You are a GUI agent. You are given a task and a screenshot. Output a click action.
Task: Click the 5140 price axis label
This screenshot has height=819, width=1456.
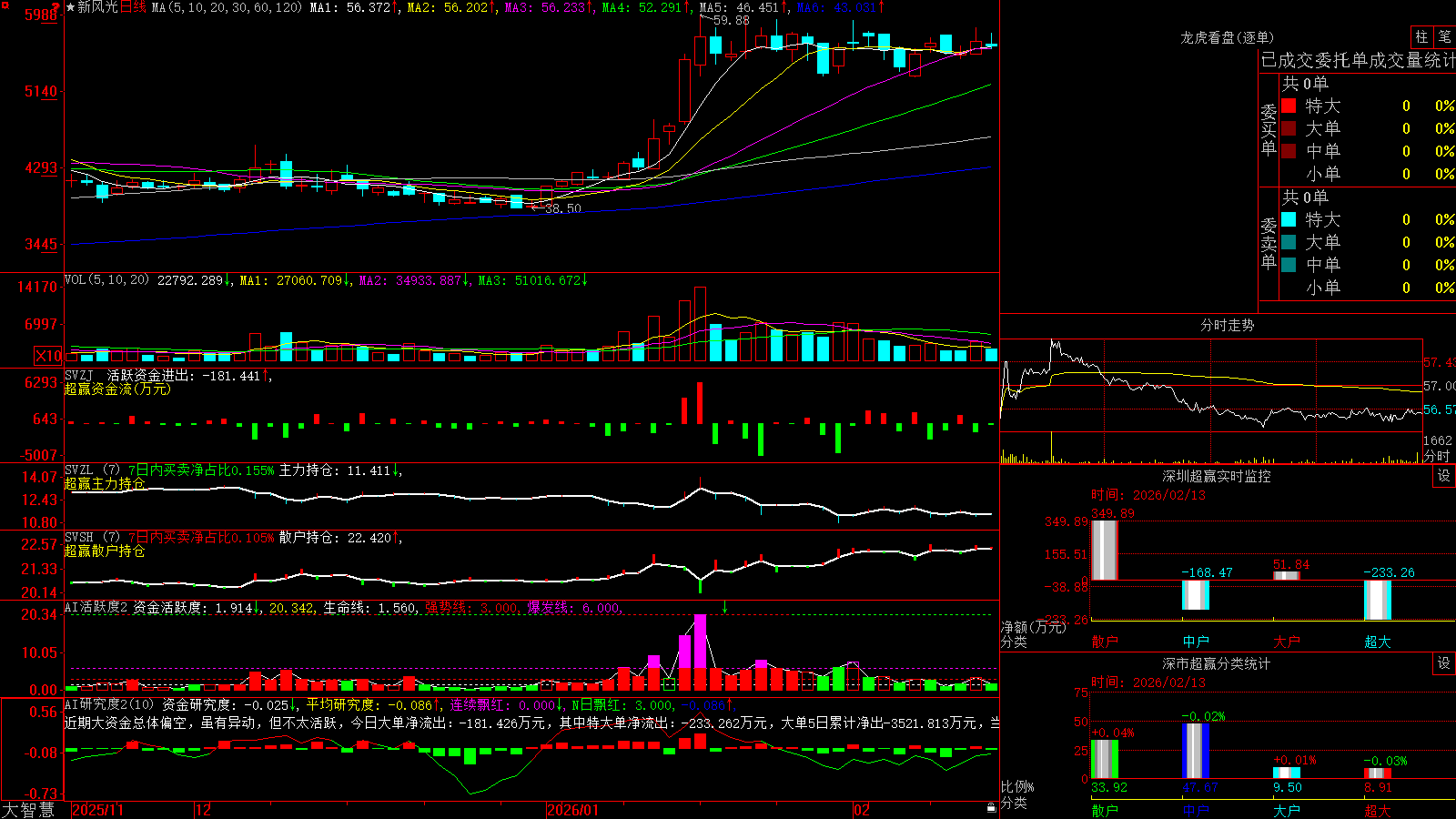[x=41, y=91]
